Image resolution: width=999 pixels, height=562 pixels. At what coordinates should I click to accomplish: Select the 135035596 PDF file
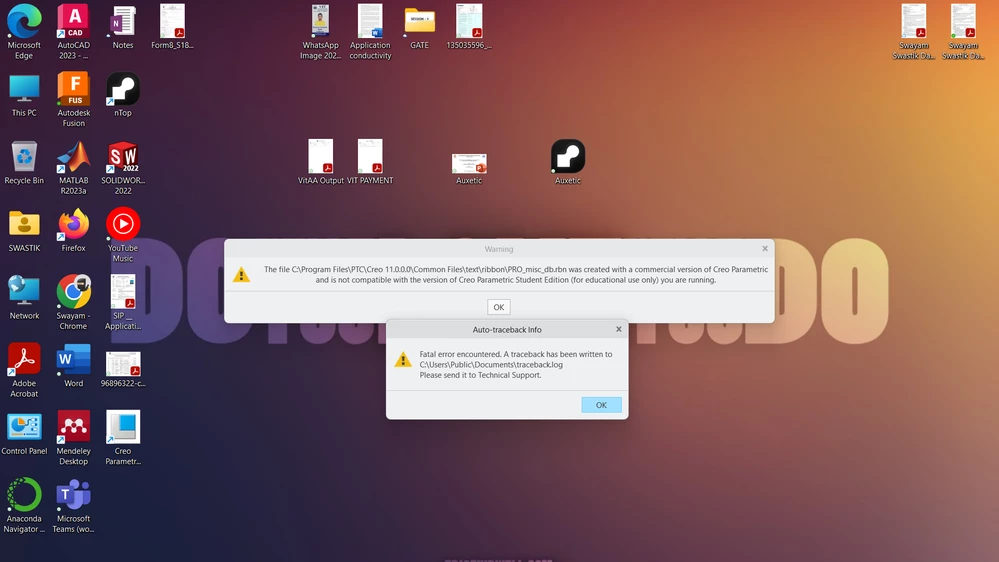click(469, 27)
